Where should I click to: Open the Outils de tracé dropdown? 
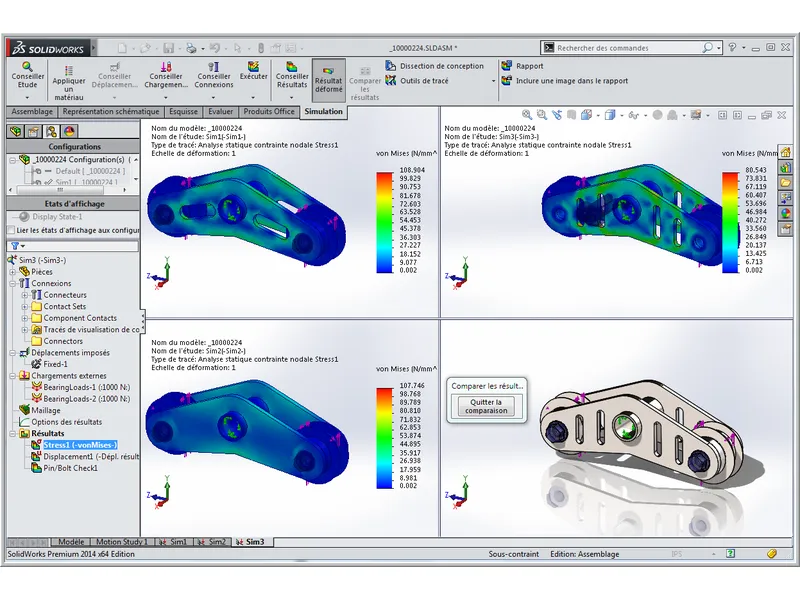tap(493, 81)
